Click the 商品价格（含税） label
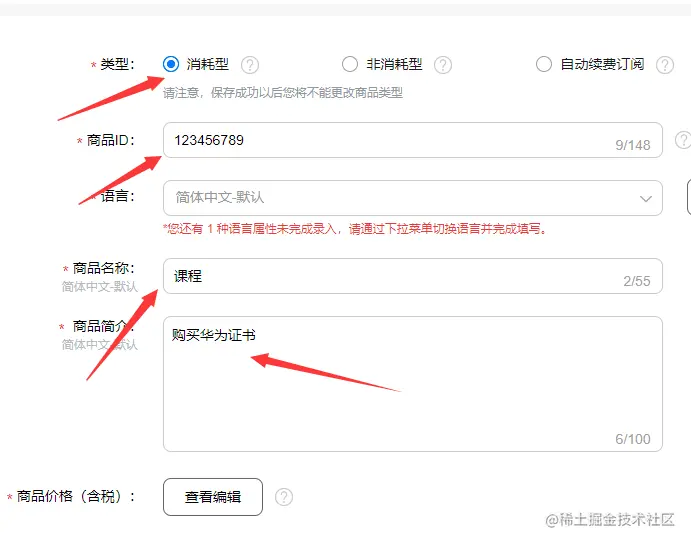This screenshot has height=544, width=691. [x=75, y=496]
